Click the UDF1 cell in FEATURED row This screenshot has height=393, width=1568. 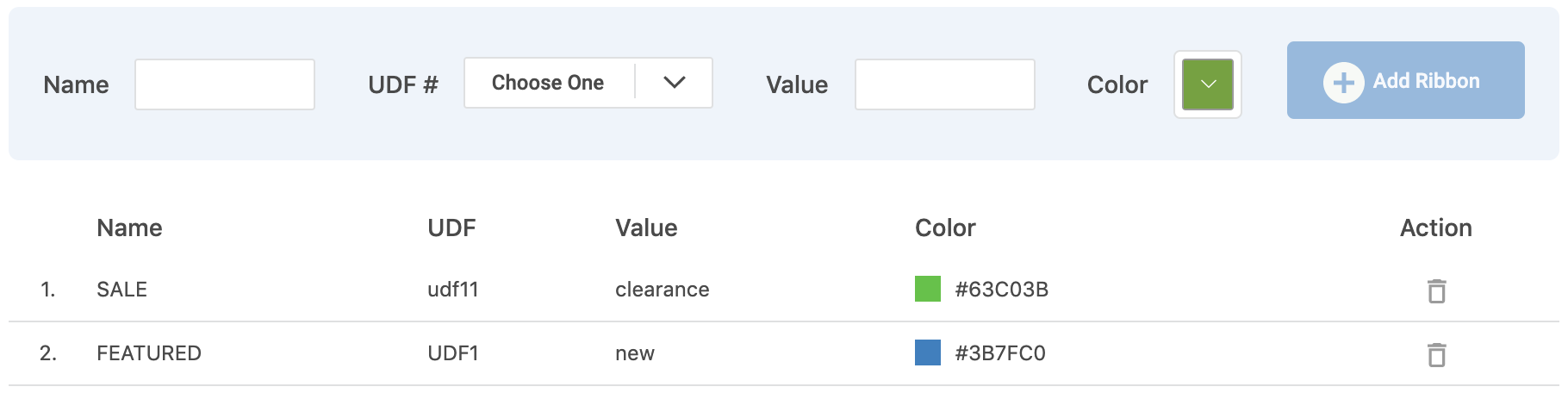coord(453,353)
